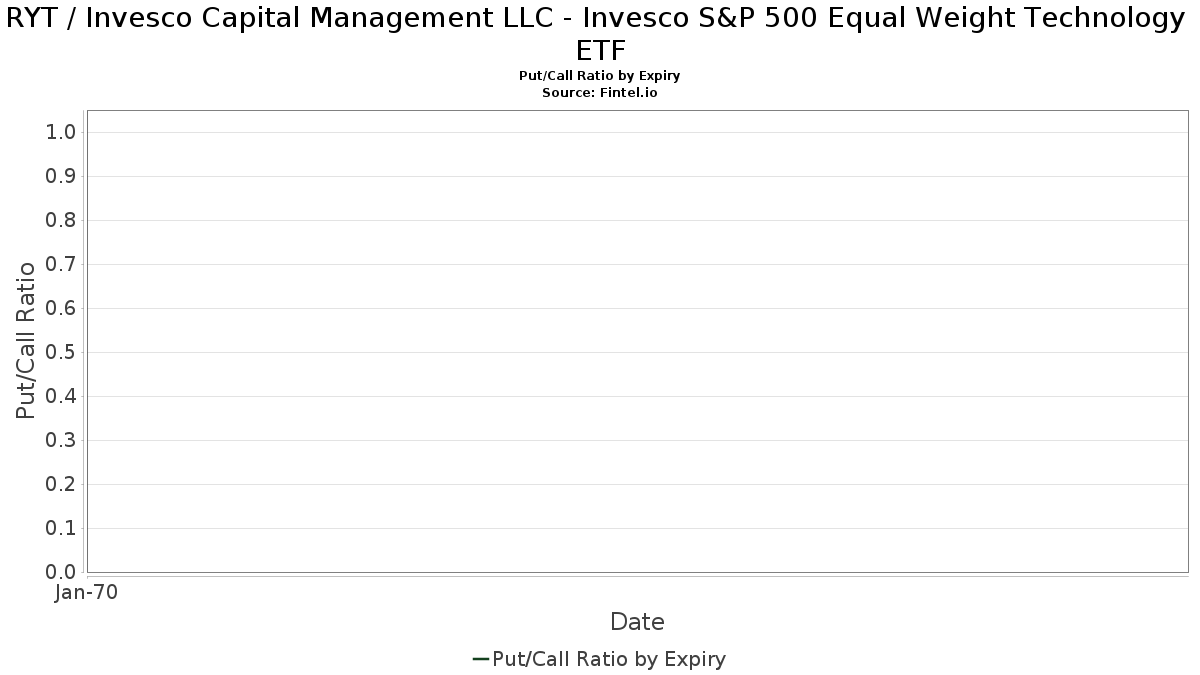Click the Put/Call Ratio by Expiry subtitle
Screen dimensions: 1200x675
click(x=600, y=76)
